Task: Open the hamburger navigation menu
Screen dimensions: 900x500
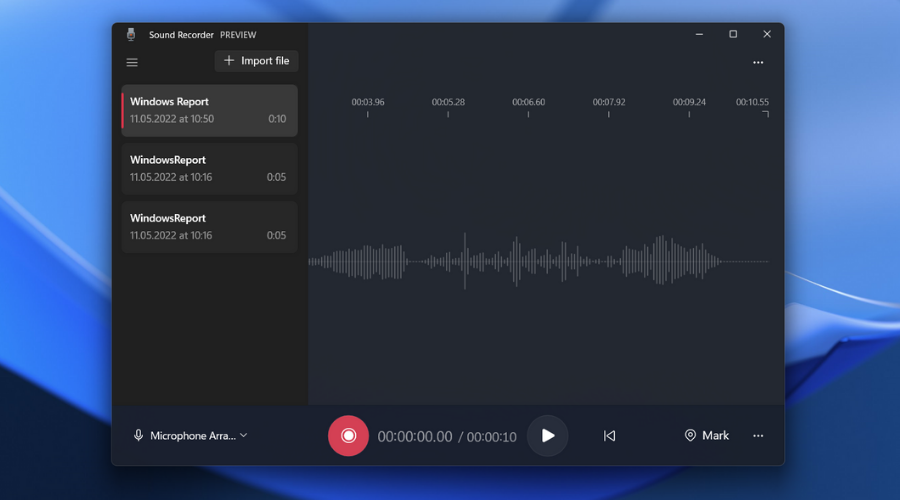Action: [132, 62]
